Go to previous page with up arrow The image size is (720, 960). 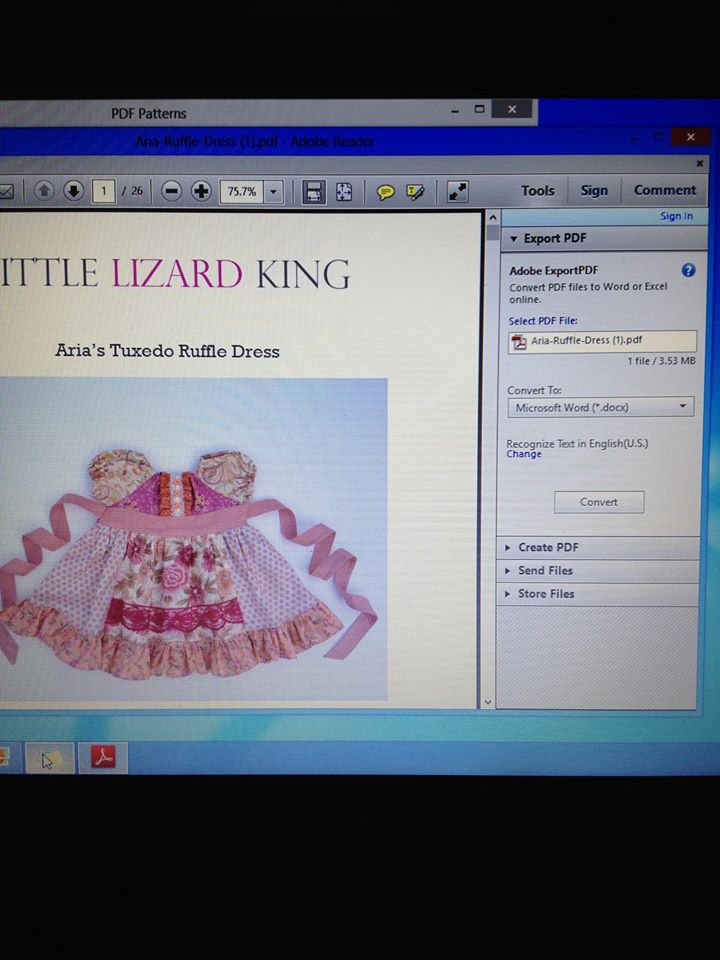[x=43, y=191]
